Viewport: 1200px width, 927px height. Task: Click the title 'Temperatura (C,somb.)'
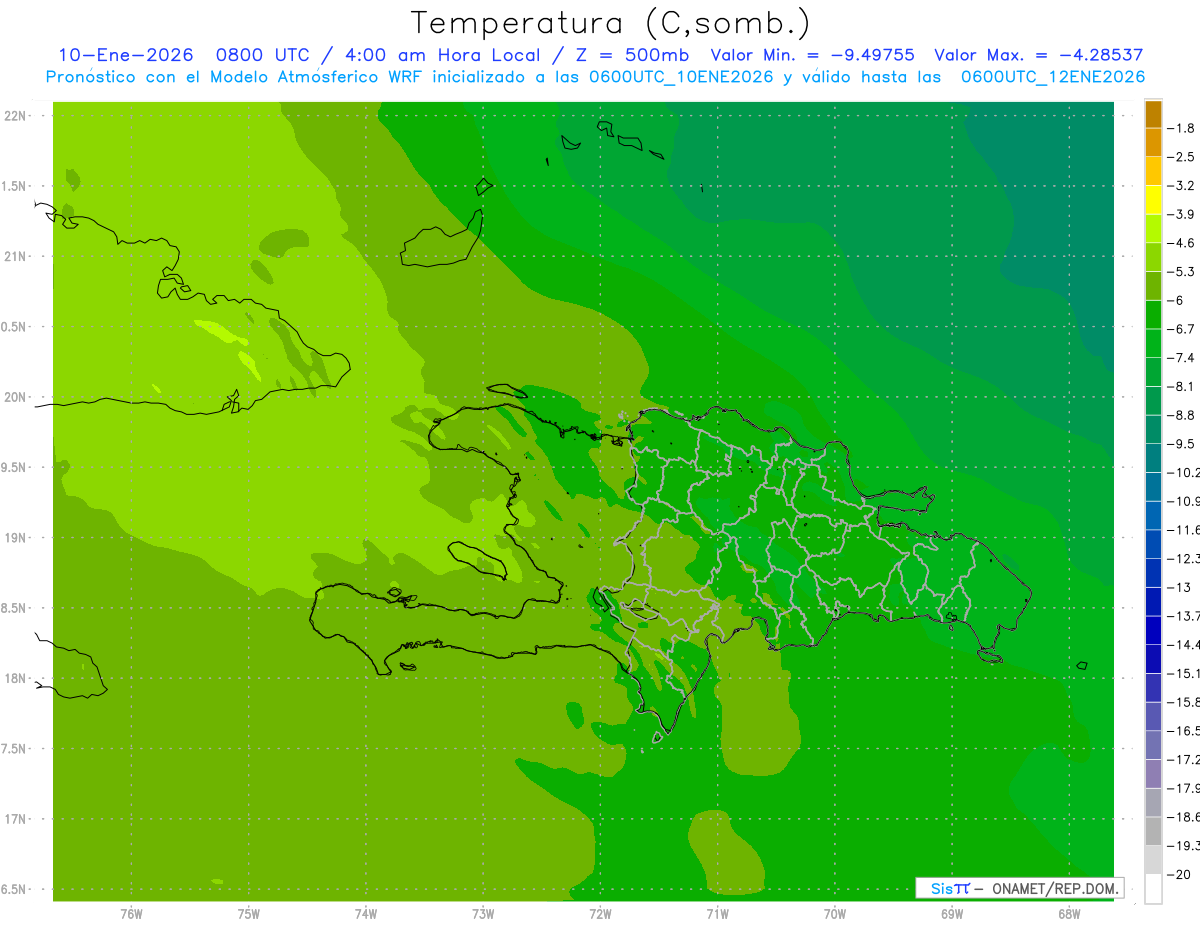[611, 23]
